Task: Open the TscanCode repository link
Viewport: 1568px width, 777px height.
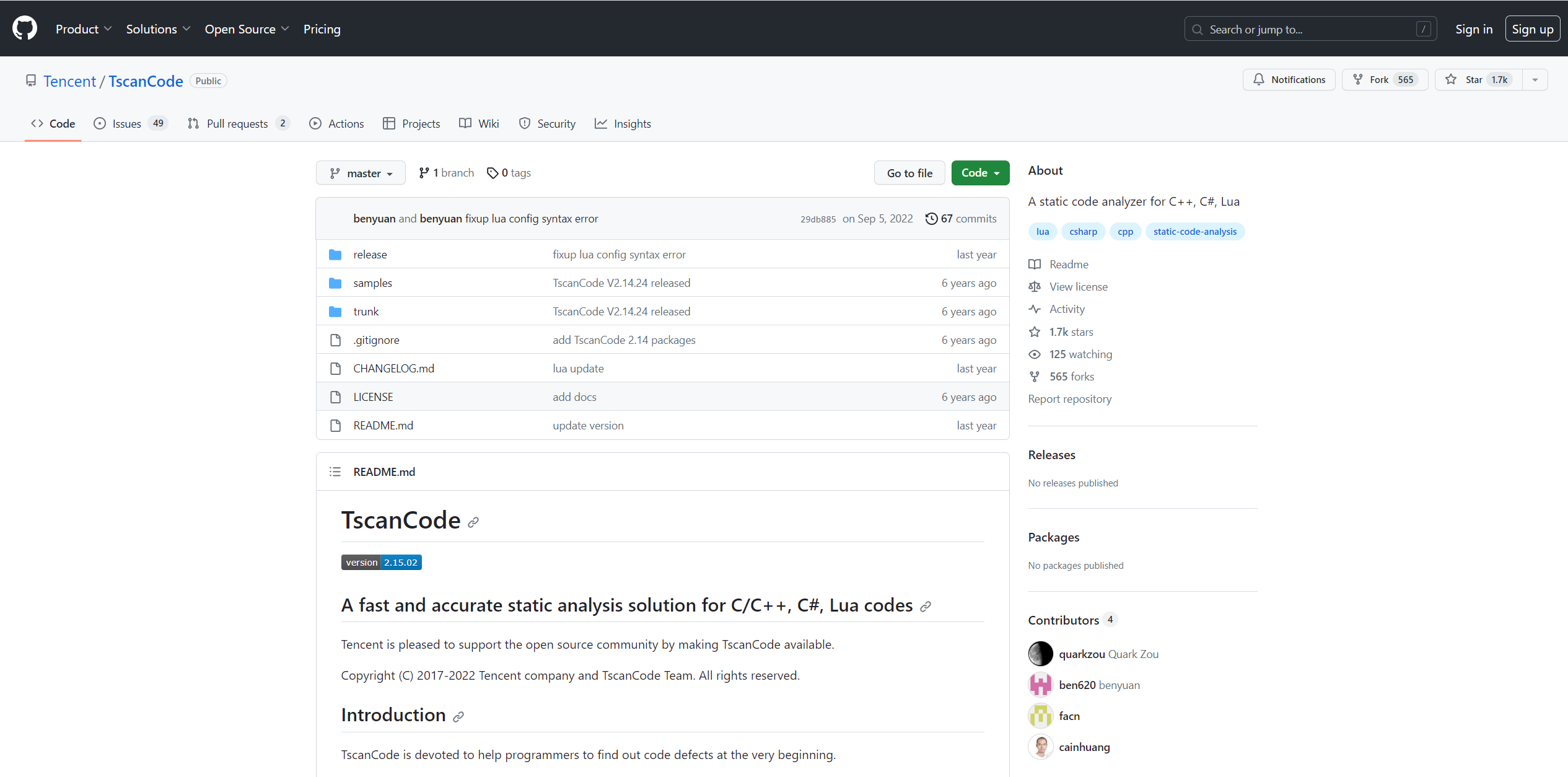Action: click(x=146, y=81)
